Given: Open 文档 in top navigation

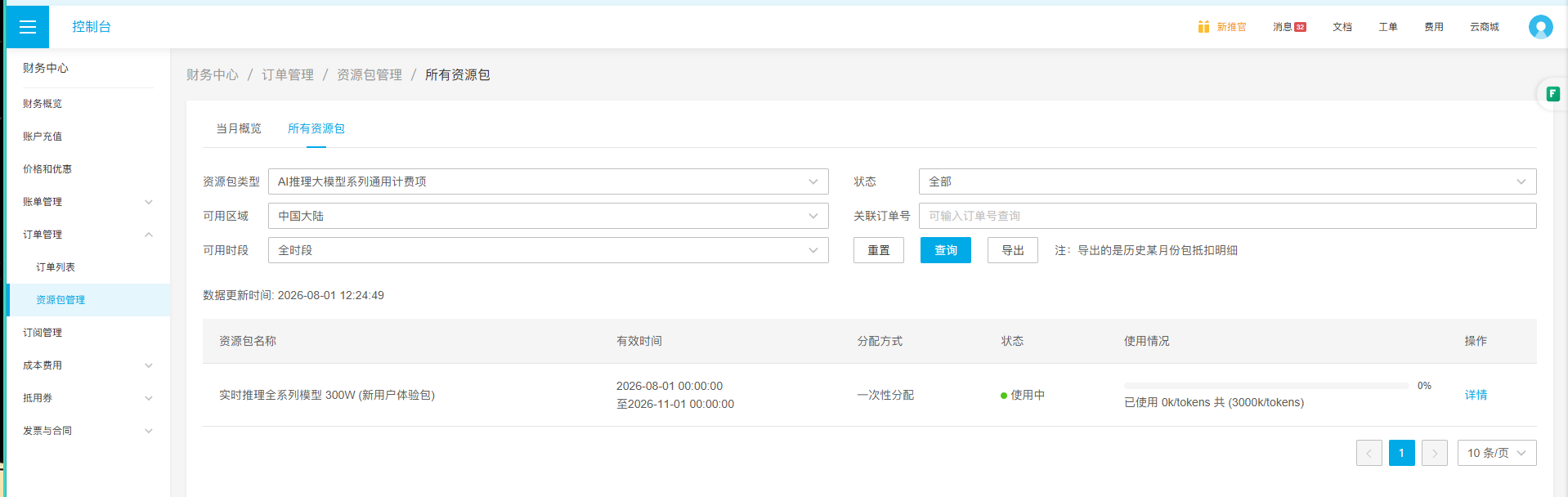Looking at the screenshot, I should pos(1342,27).
